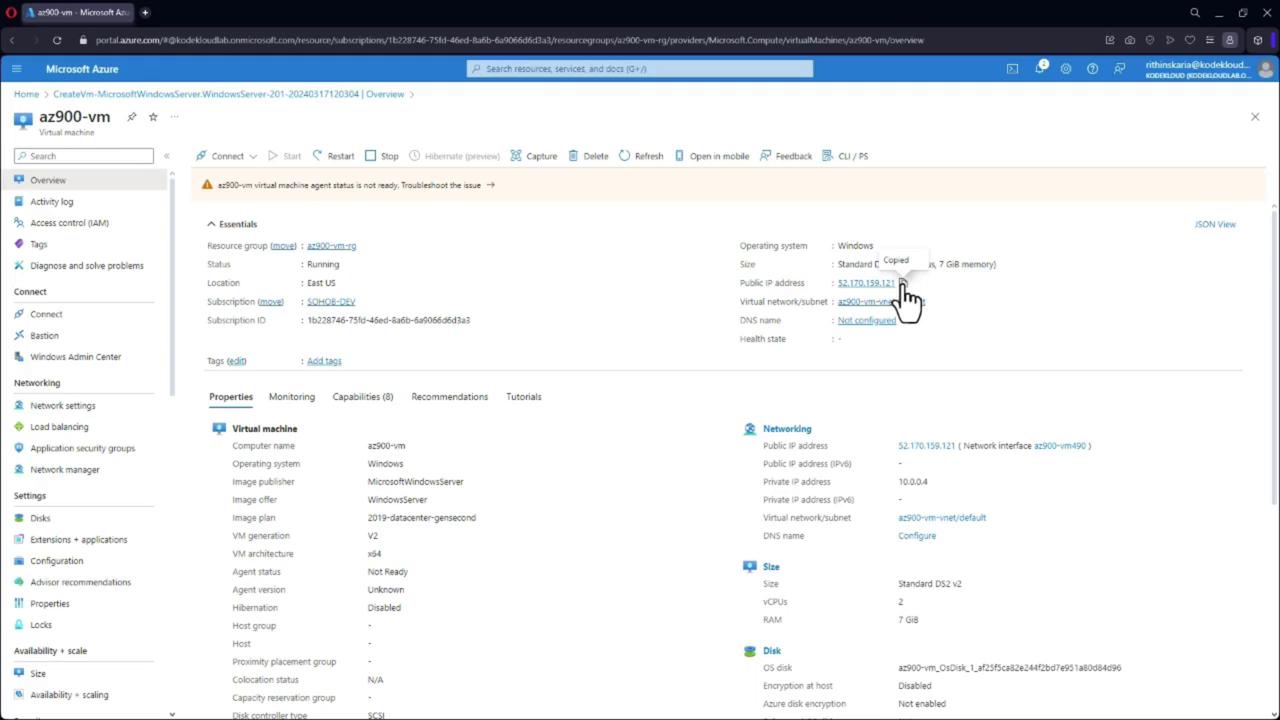1280x720 pixels.
Task: Open the az900-vm-rg resource group link
Action: click(331, 246)
